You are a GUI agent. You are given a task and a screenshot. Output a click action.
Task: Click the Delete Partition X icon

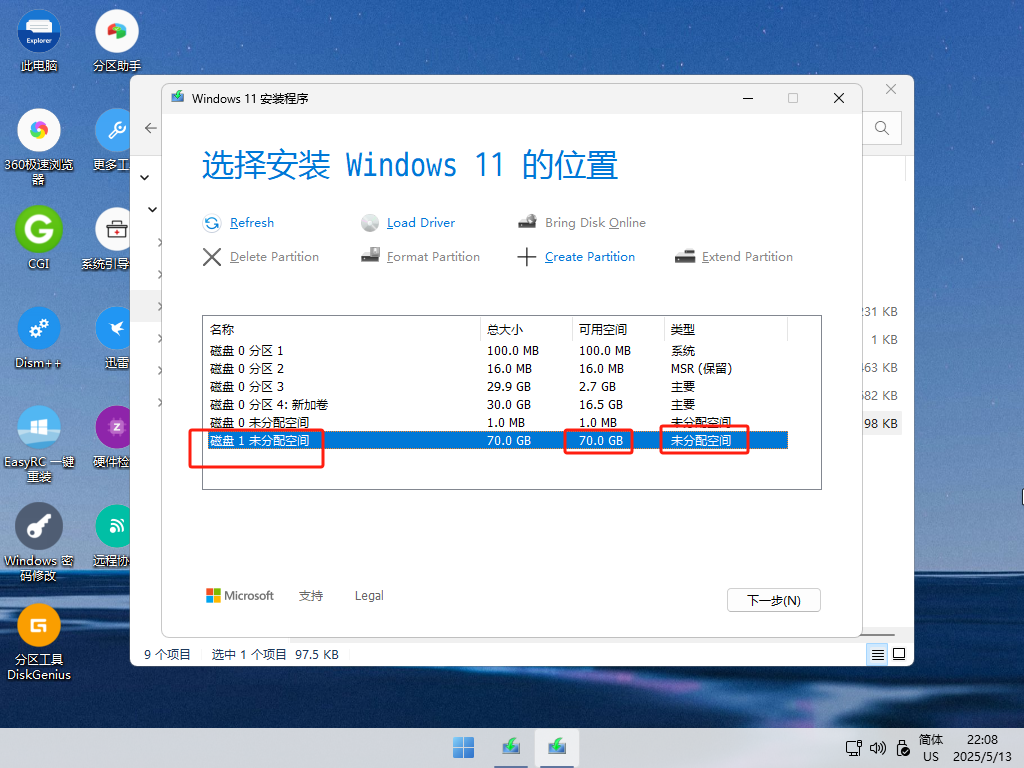coord(212,257)
